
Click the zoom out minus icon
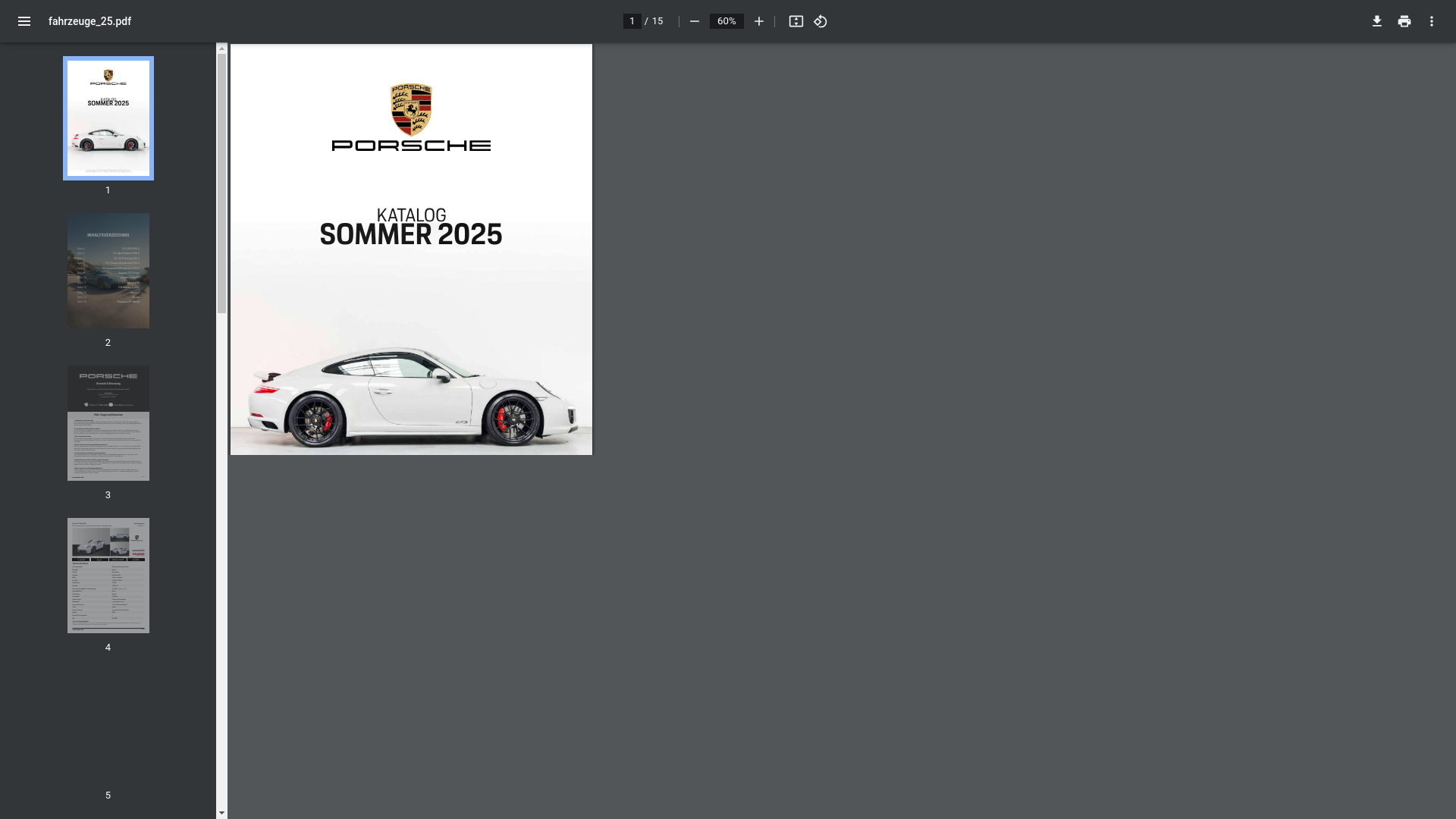[x=694, y=21]
